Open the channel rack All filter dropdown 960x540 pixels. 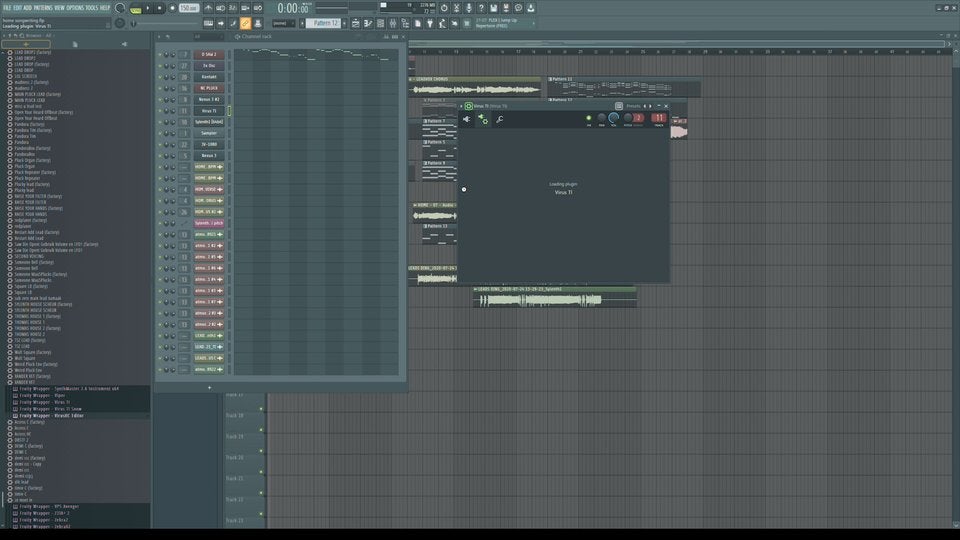[x=199, y=37]
